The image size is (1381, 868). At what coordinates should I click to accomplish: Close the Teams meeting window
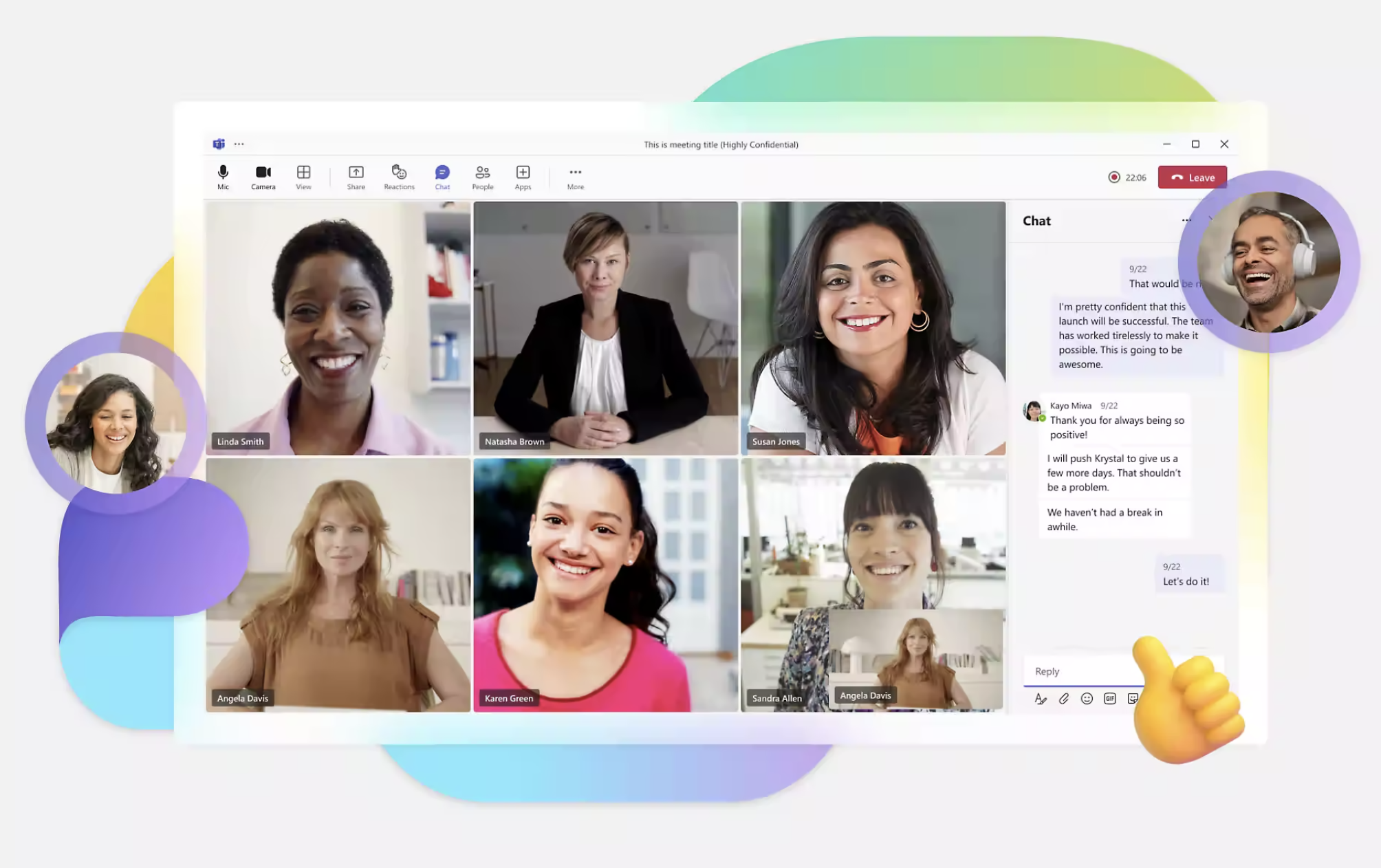pos(1224,144)
